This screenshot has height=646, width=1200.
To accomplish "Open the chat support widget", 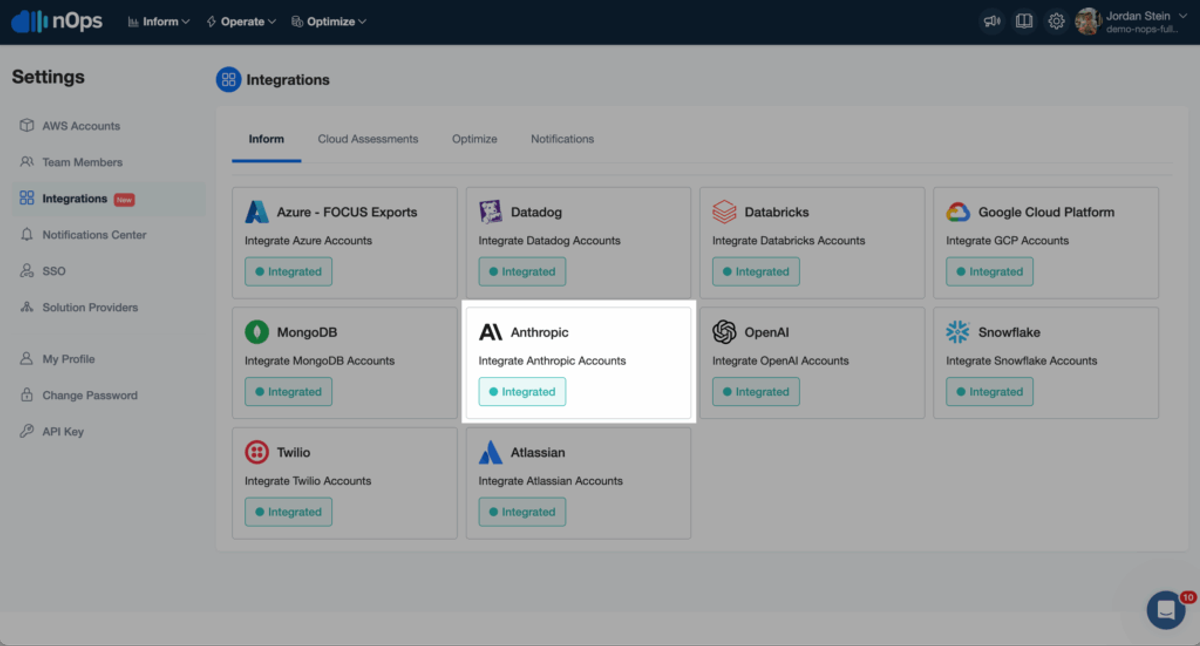I will pyautogui.click(x=1166, y=609).
